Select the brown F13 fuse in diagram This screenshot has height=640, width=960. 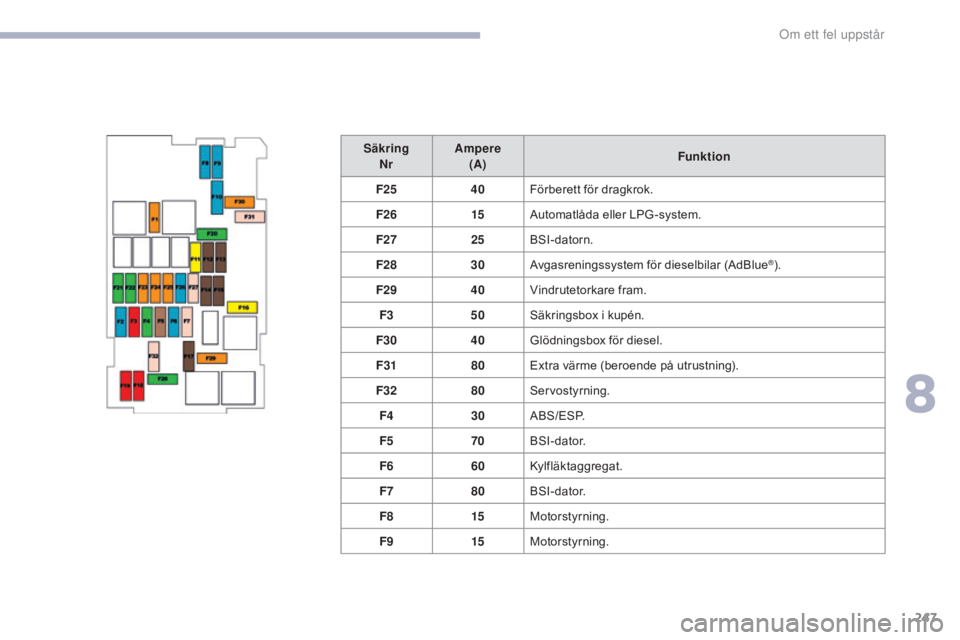click(221, 258)
